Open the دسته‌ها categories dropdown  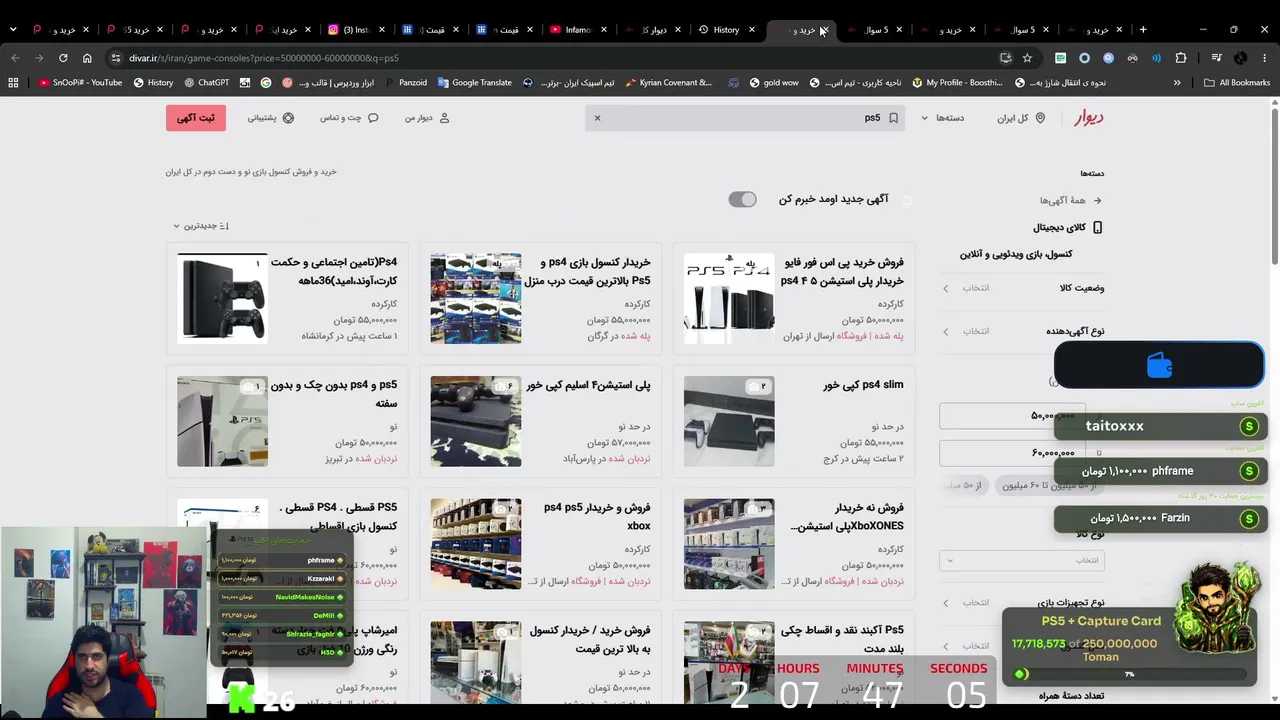coord(943,118)
